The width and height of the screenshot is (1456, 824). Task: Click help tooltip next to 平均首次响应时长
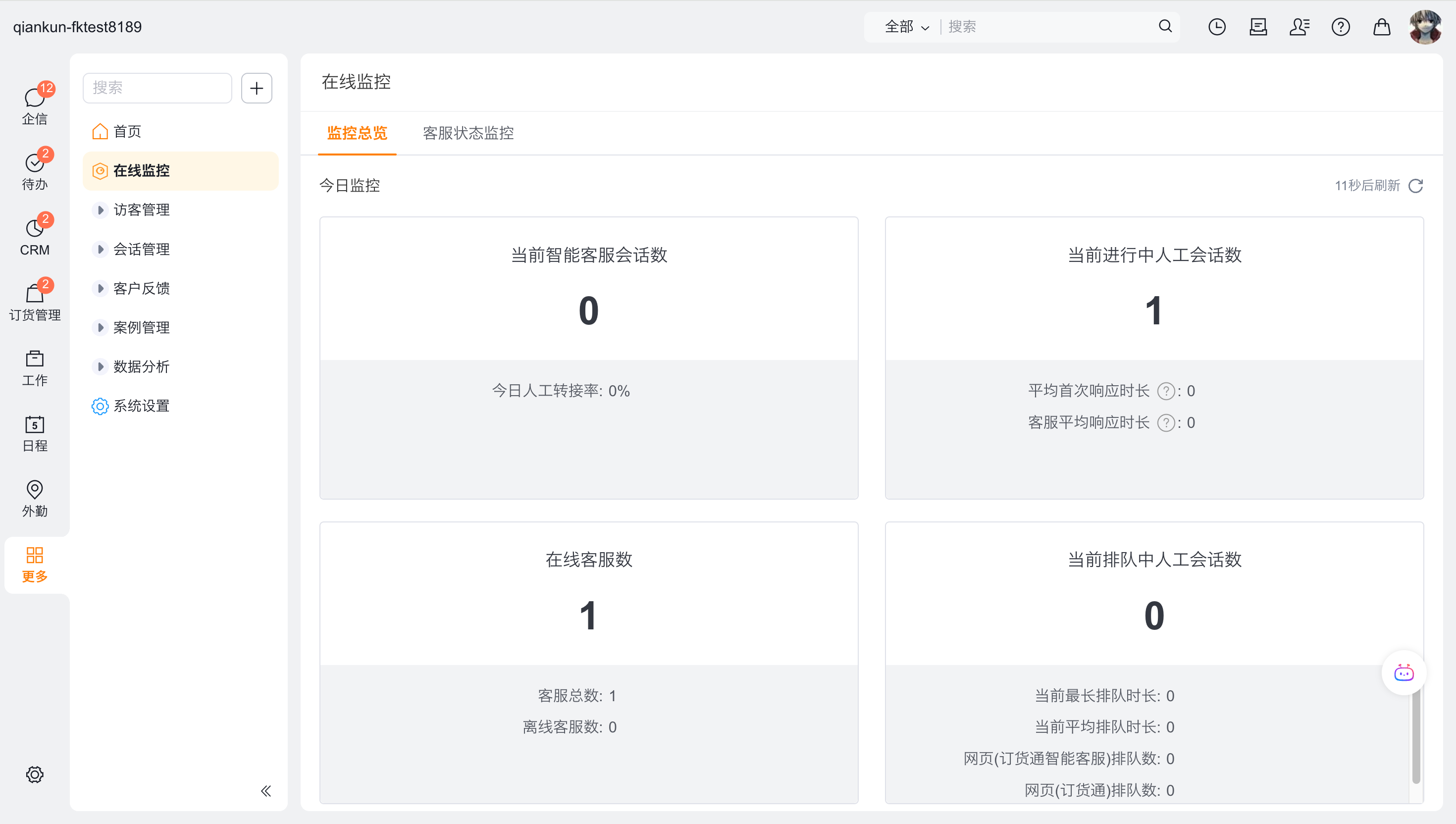click(1165, 391)
